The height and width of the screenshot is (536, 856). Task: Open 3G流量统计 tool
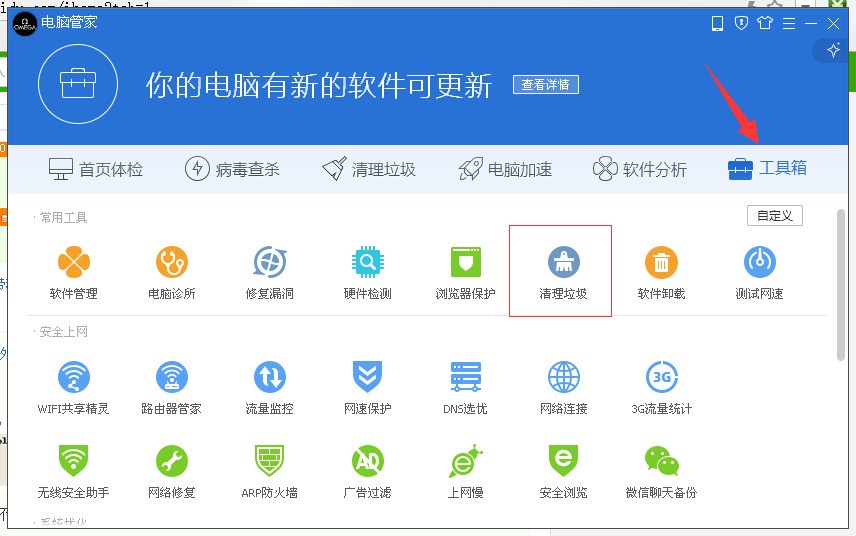(x=661, y=388)
